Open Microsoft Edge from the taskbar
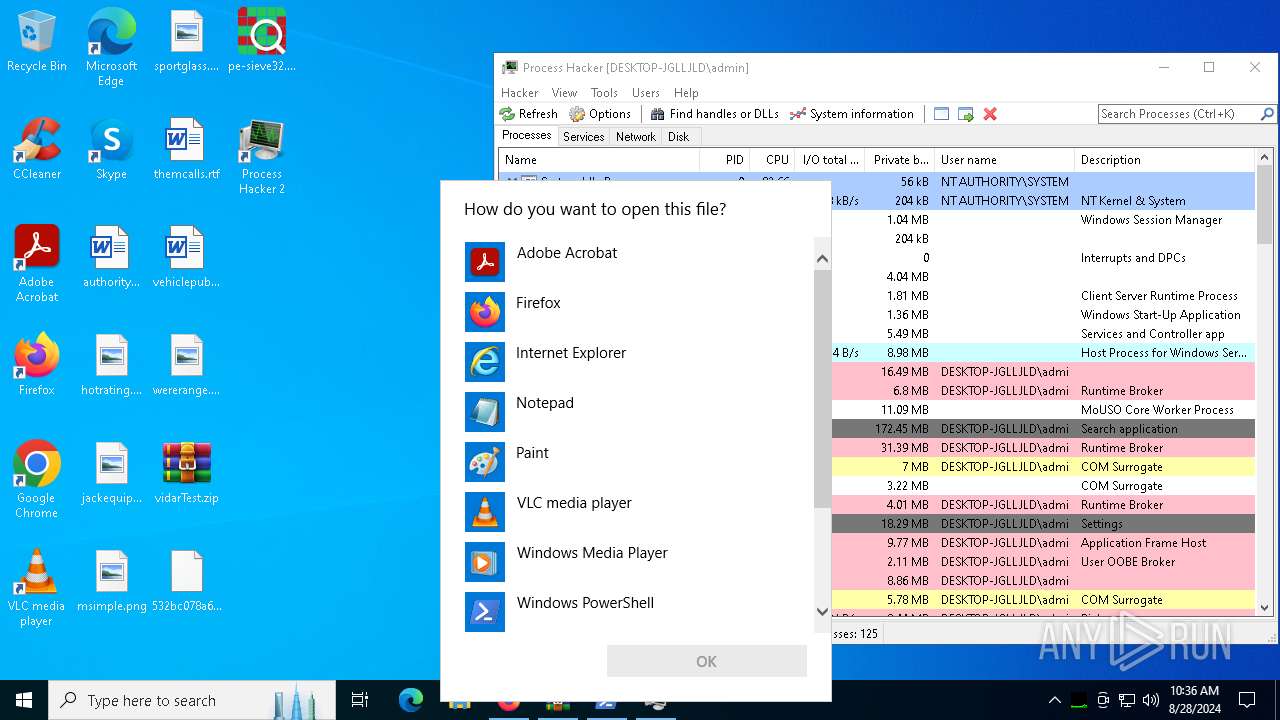 pyautogui.click(x=410, y=700)
